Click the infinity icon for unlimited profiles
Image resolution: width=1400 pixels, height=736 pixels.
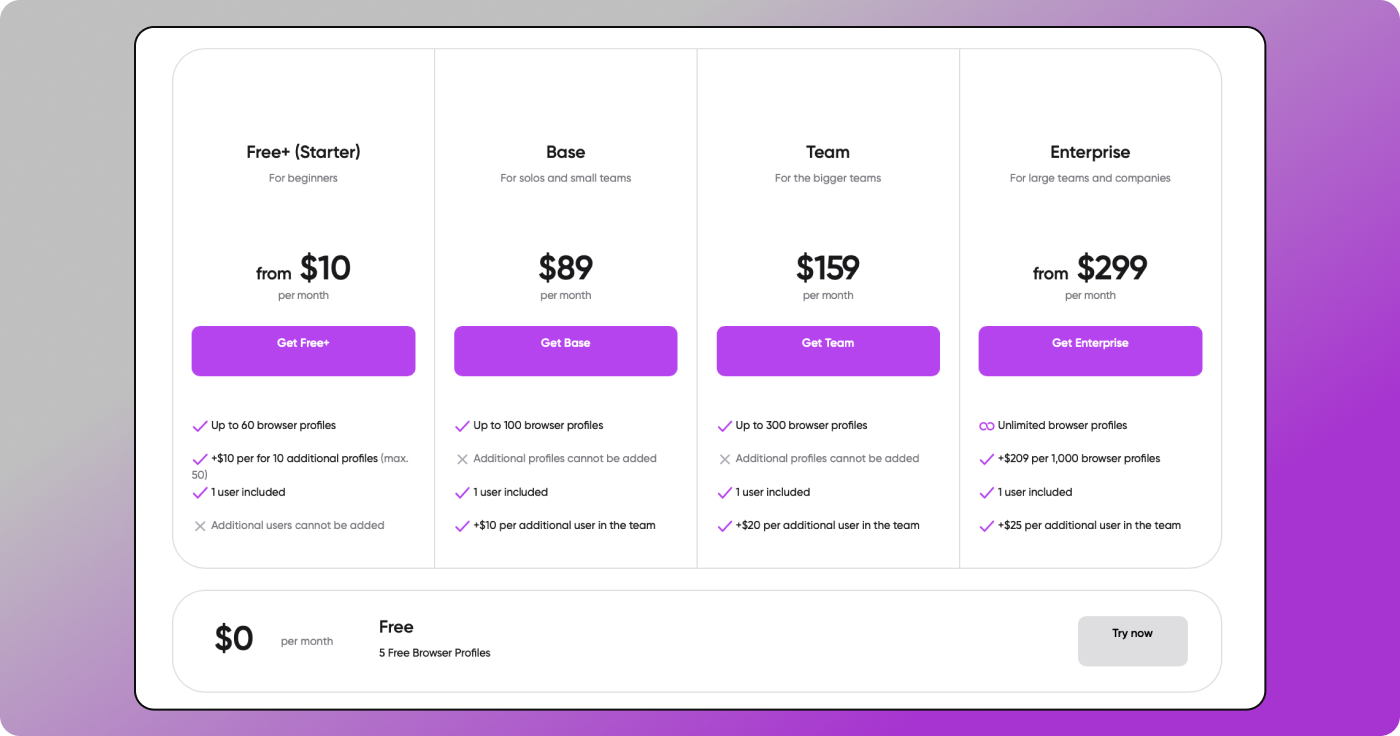point(987,426)
